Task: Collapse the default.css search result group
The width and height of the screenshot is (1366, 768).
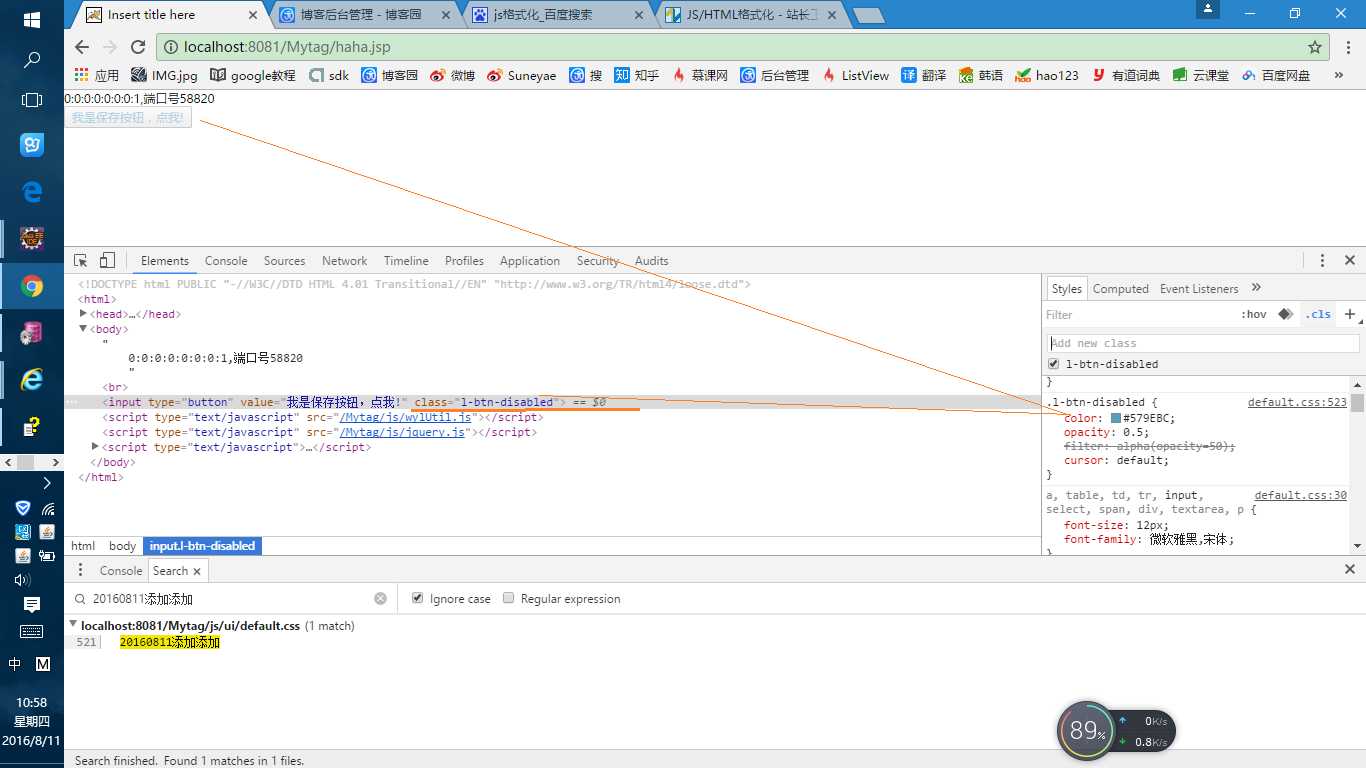Action: (x=73, y=625)
